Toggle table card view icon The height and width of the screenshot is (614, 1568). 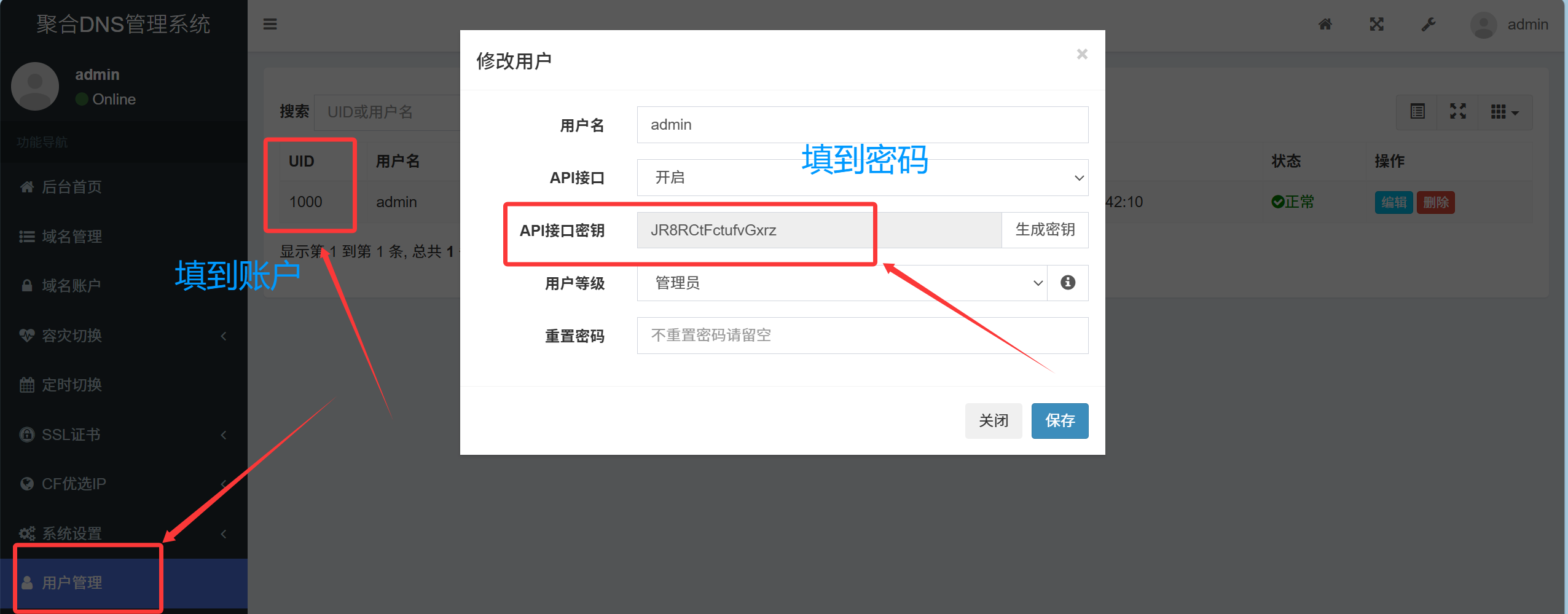[x=1417, y=112]
